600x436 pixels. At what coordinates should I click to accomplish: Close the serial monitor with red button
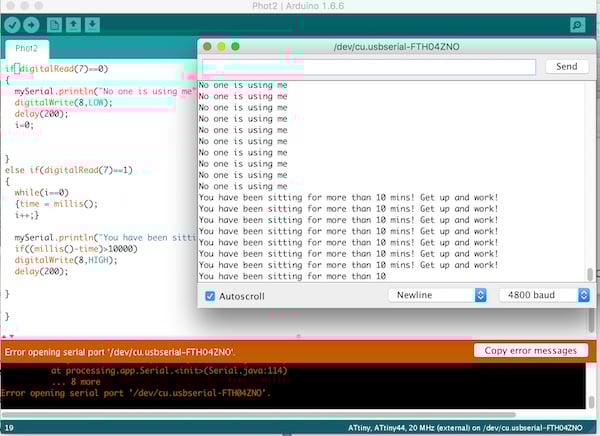(x=207, y=47)
